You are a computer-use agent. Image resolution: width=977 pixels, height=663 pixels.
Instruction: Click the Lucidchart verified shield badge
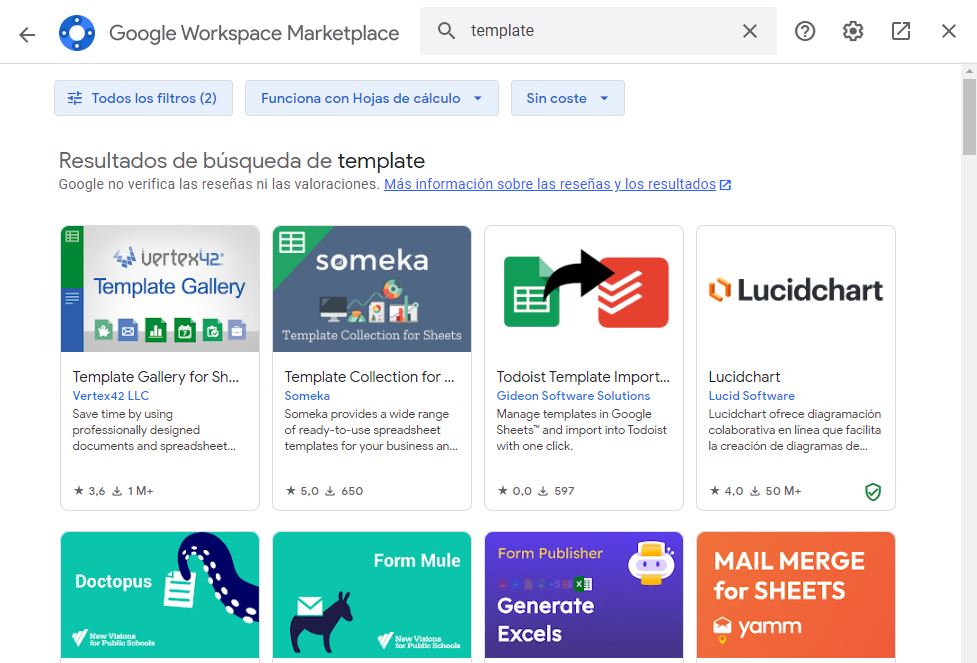tap(873, 492)
